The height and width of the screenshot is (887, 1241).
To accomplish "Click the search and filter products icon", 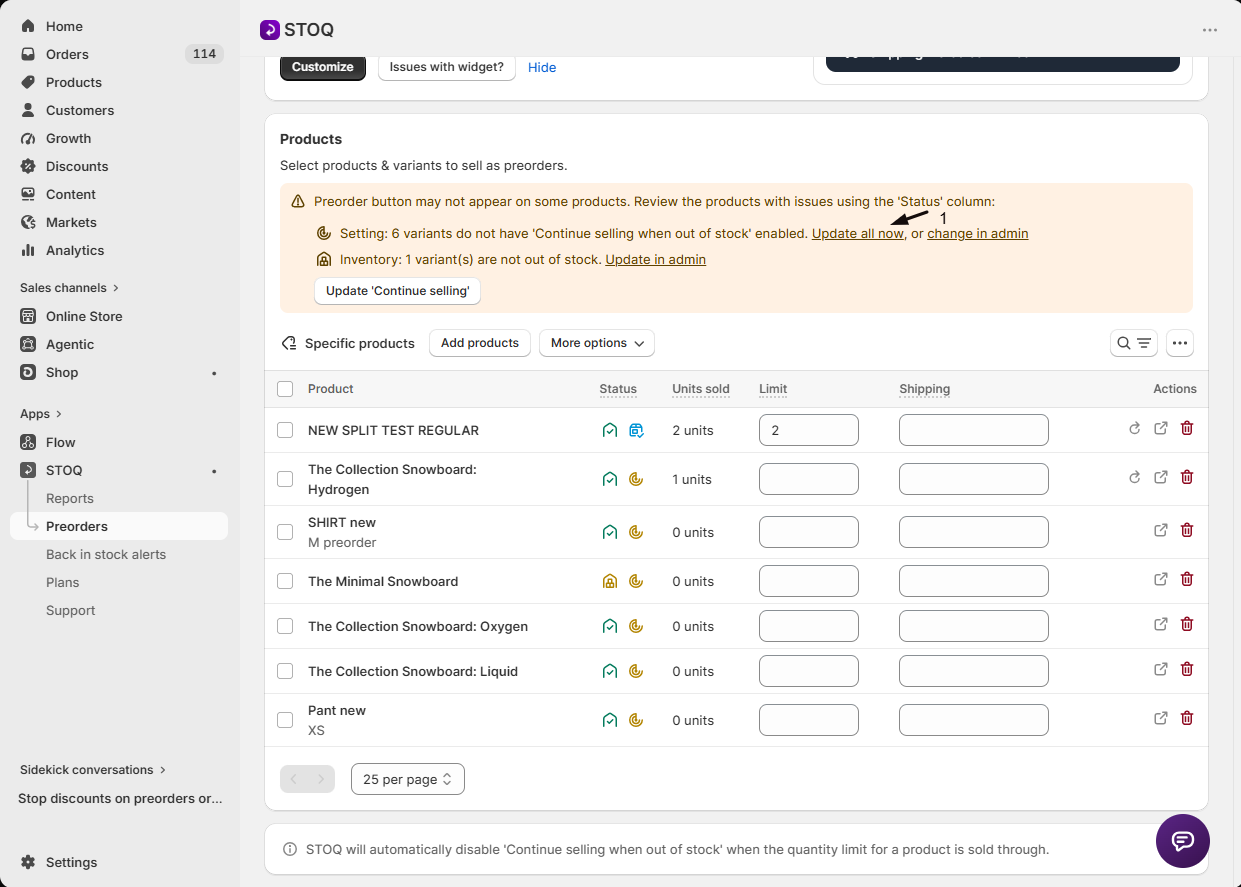I will (1134, 343).
